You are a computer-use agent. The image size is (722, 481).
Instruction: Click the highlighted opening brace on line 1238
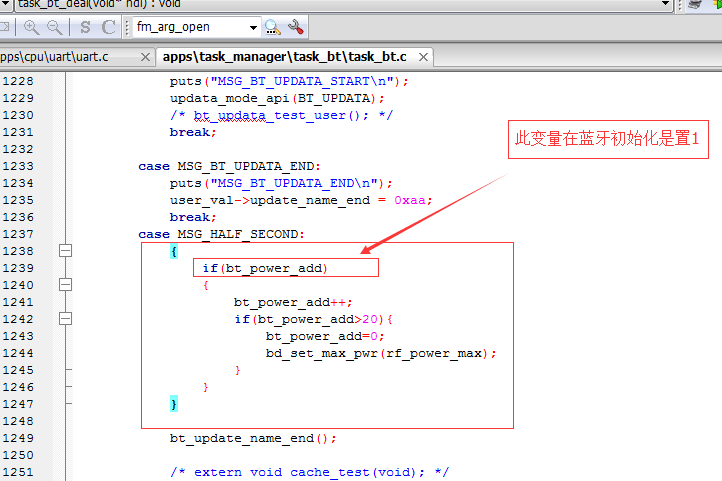coord(174,251)
